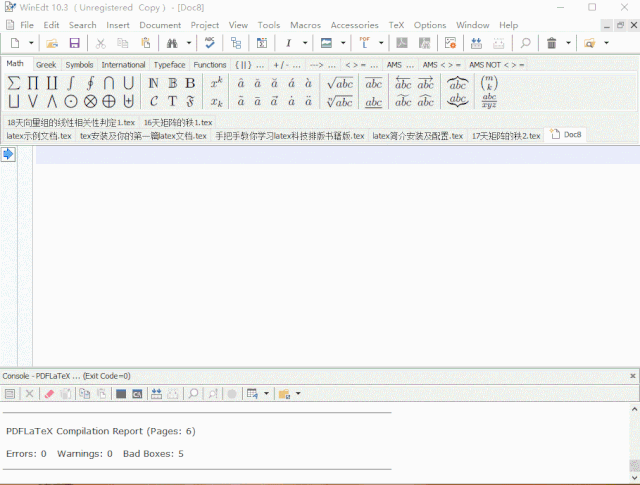Click the magnifier search icon in main toolbar

pos(525,43)
